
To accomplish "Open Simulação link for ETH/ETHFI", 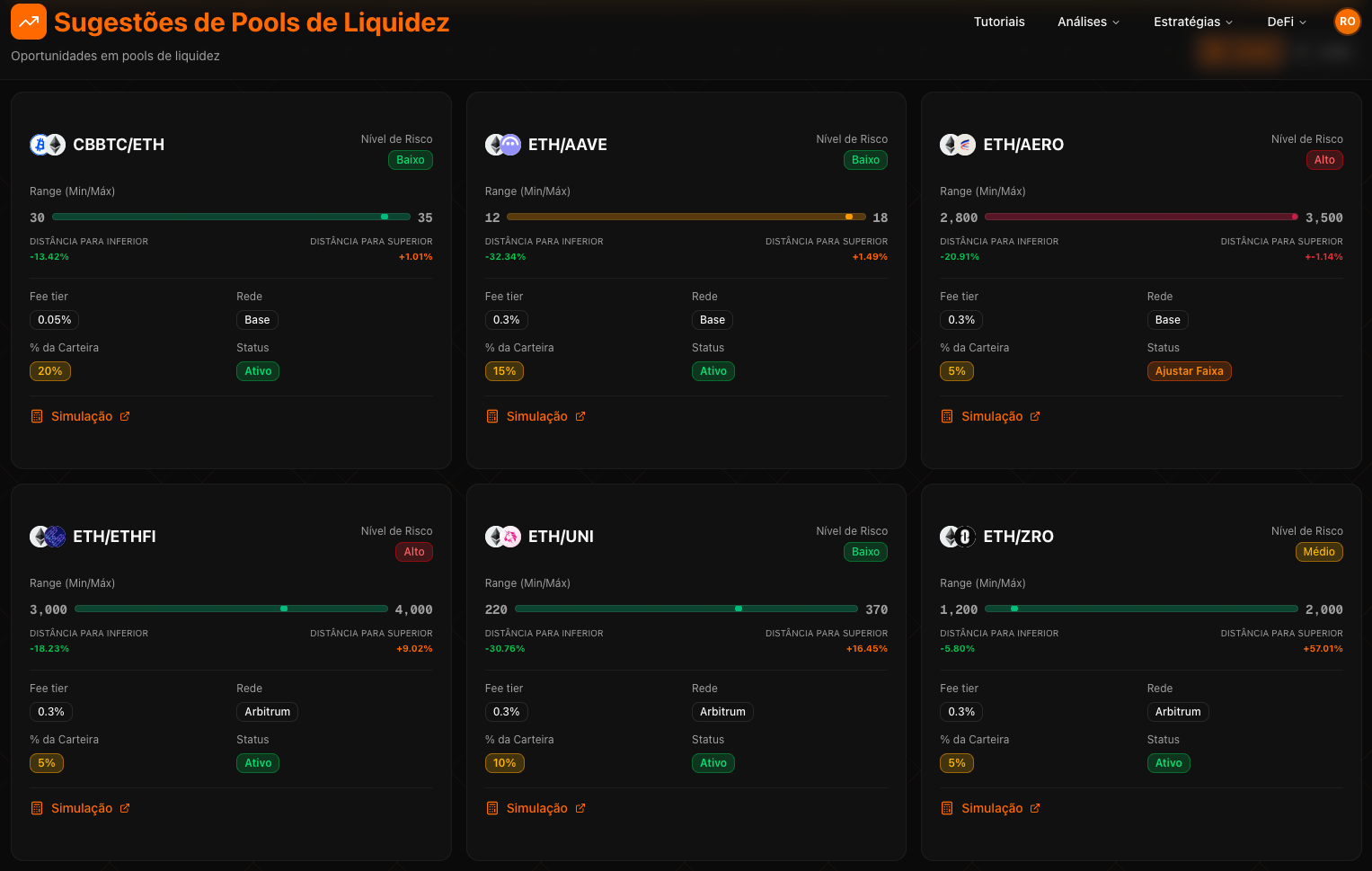I will (x=80, y=808).
